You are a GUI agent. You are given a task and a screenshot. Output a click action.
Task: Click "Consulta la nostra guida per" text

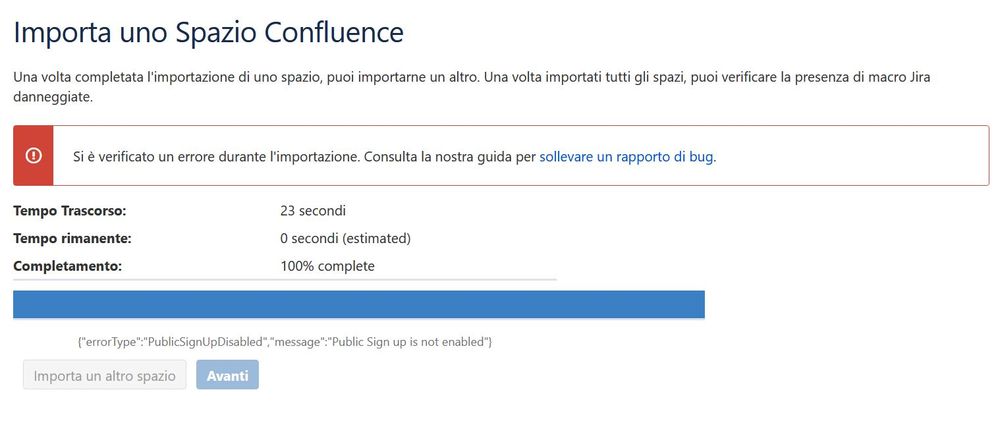450,157
